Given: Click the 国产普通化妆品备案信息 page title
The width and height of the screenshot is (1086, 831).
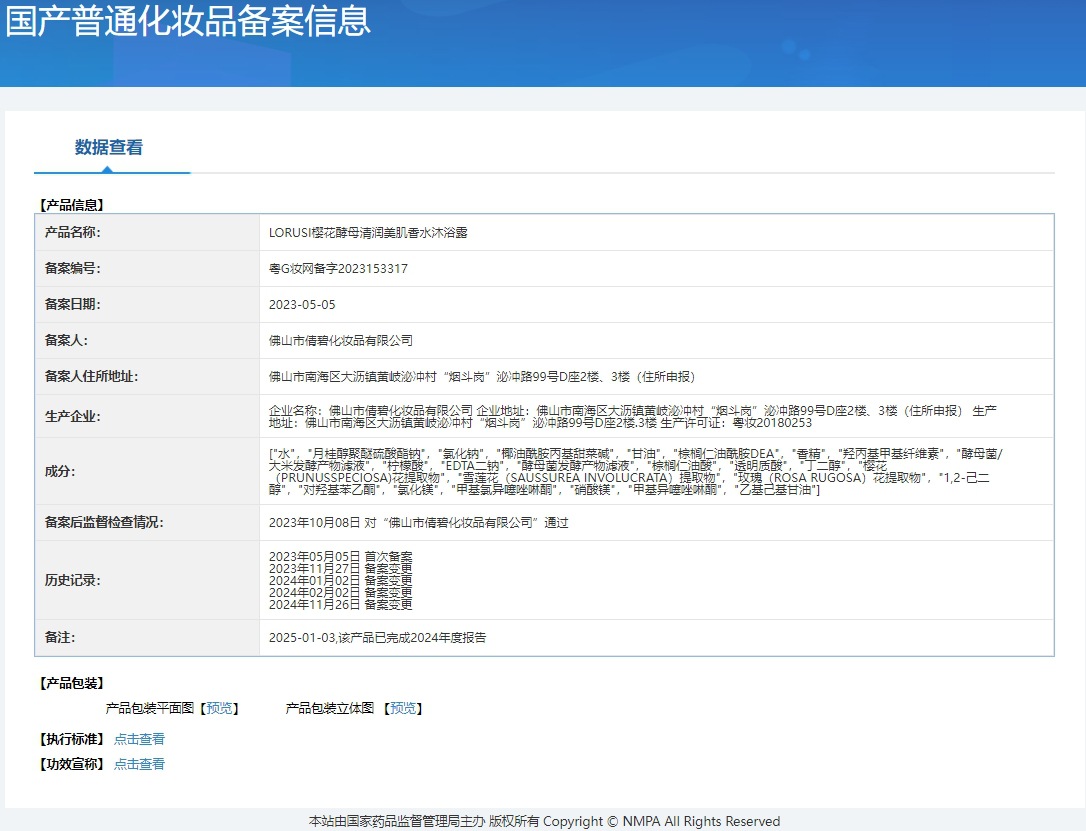Looking at the screenshot, I should [x=188, y=20].
